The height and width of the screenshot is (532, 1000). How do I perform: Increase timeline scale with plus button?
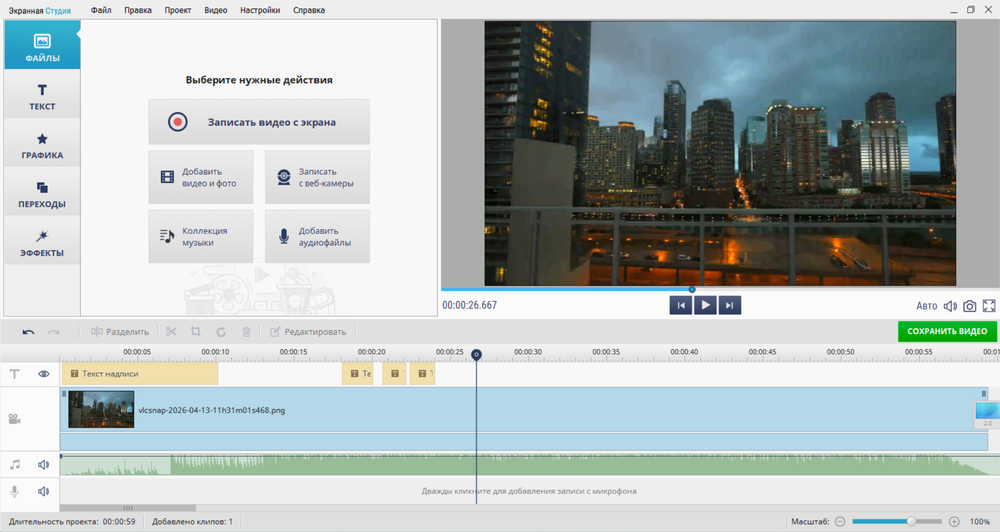coord(954,522)
